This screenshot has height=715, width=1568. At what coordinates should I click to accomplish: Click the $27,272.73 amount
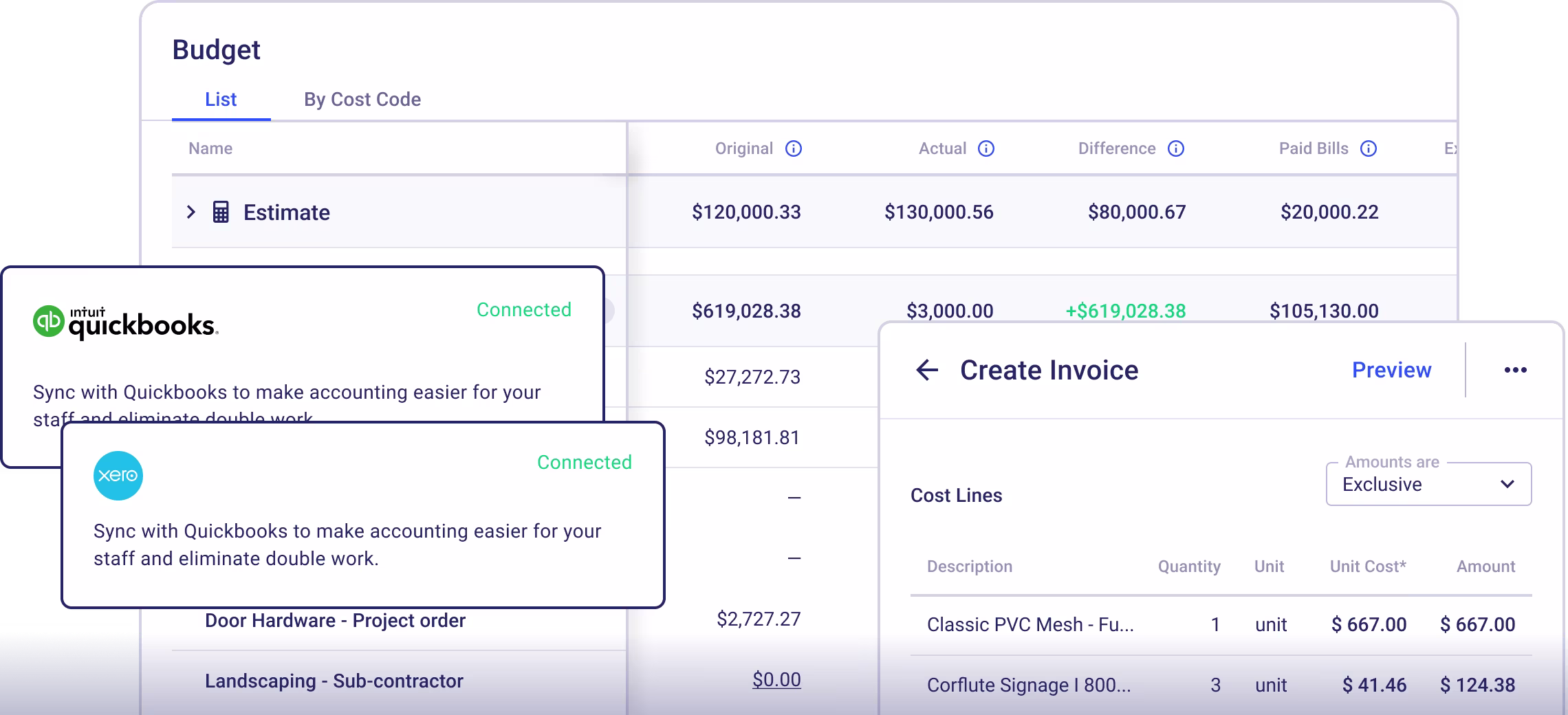(x=752, y=377)
